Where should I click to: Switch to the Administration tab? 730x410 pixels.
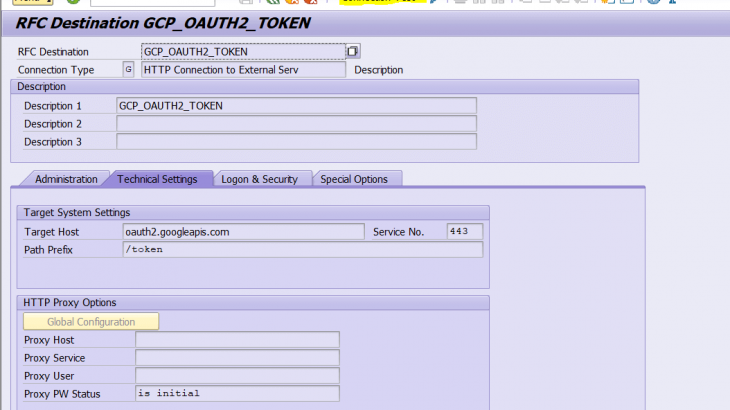[x=66, y=179]
